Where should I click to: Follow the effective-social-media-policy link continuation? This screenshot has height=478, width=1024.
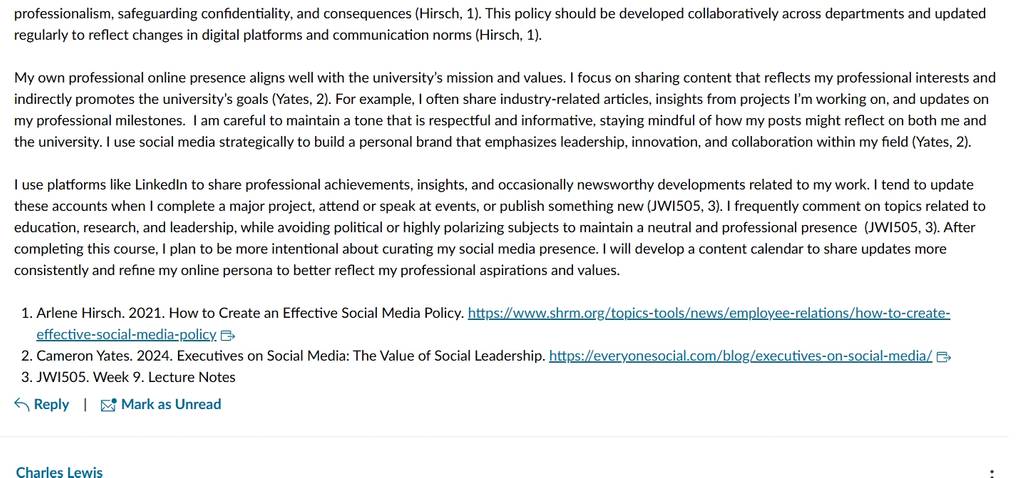126,335
